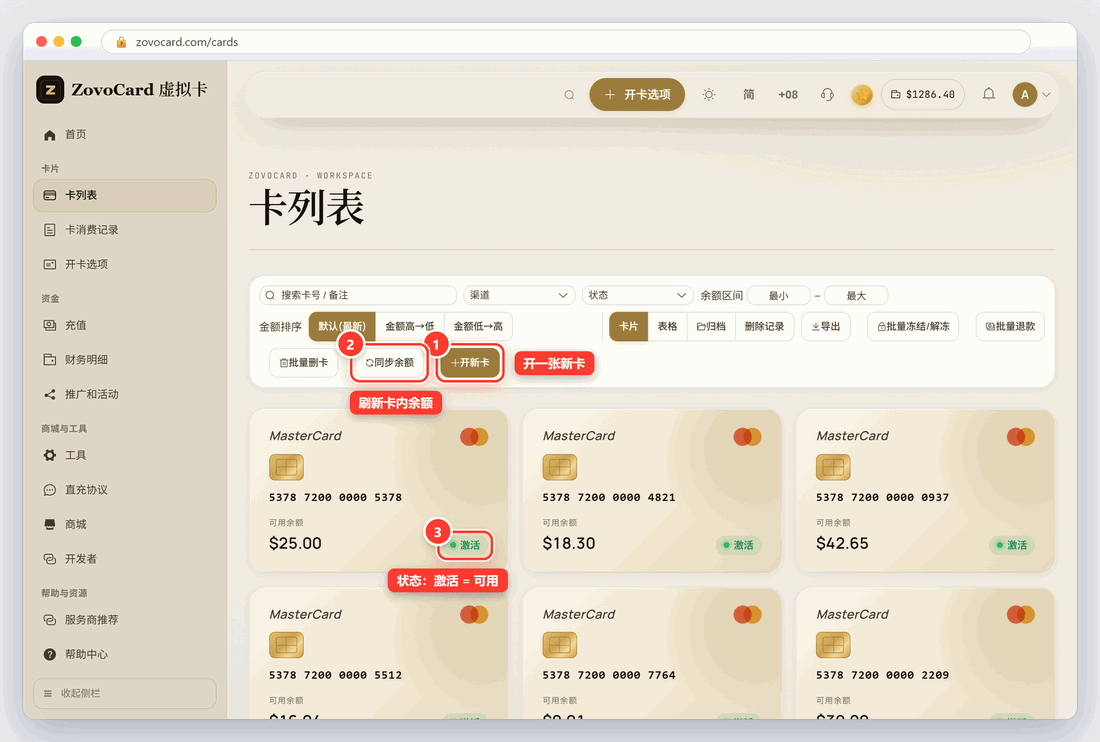Expand the user avatar menu chevron
The width and height of the screenshot is (1100, 742).
pyautogui.click(x=1046, y=95)
